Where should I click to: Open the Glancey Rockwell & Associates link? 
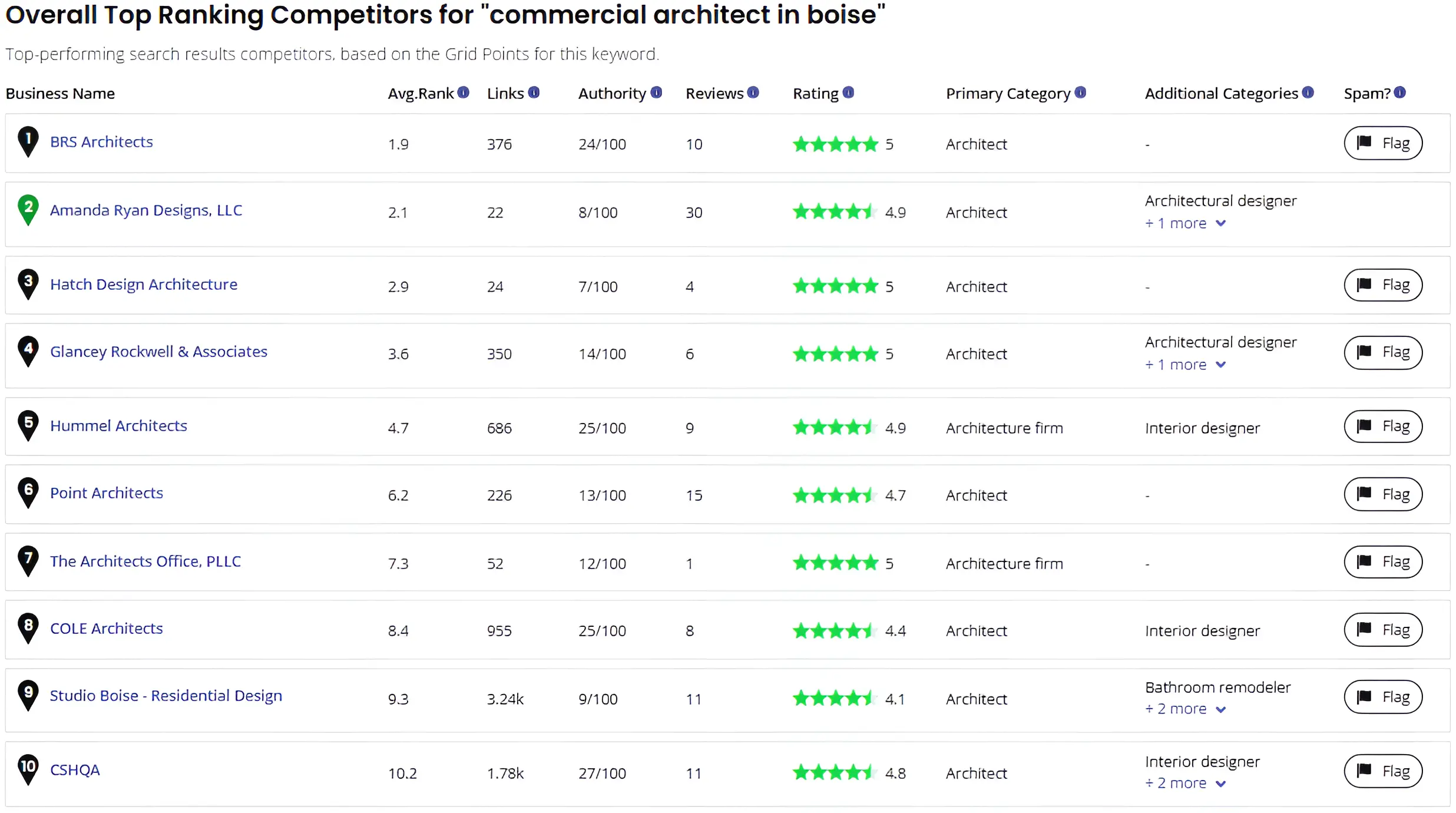tap(158, 352)
